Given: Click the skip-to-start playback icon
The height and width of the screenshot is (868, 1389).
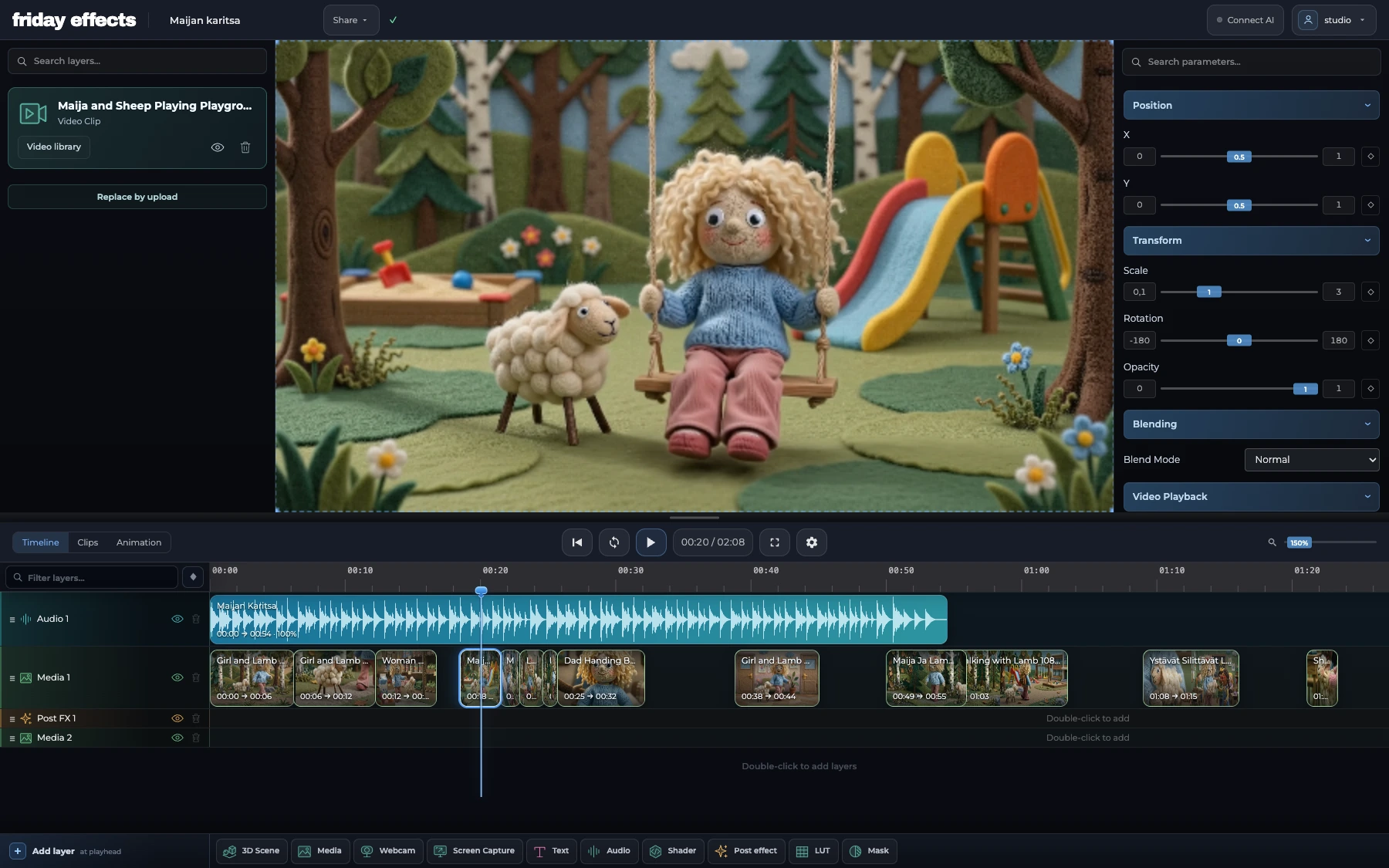Looking at the screenshot, I should (577, 542).
